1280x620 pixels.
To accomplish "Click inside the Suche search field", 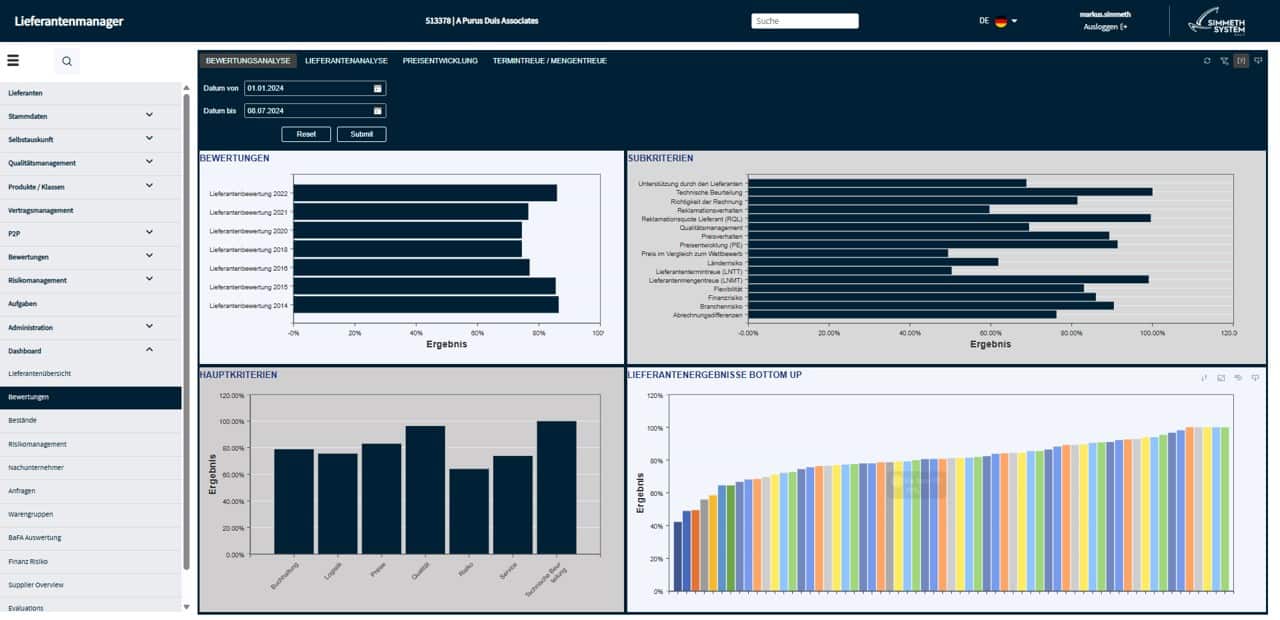I will pyautogui.click(x=804, y=20).
